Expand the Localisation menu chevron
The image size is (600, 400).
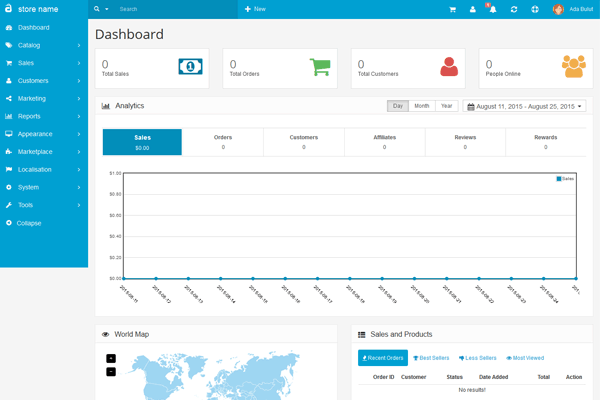[x=79, y=170]
